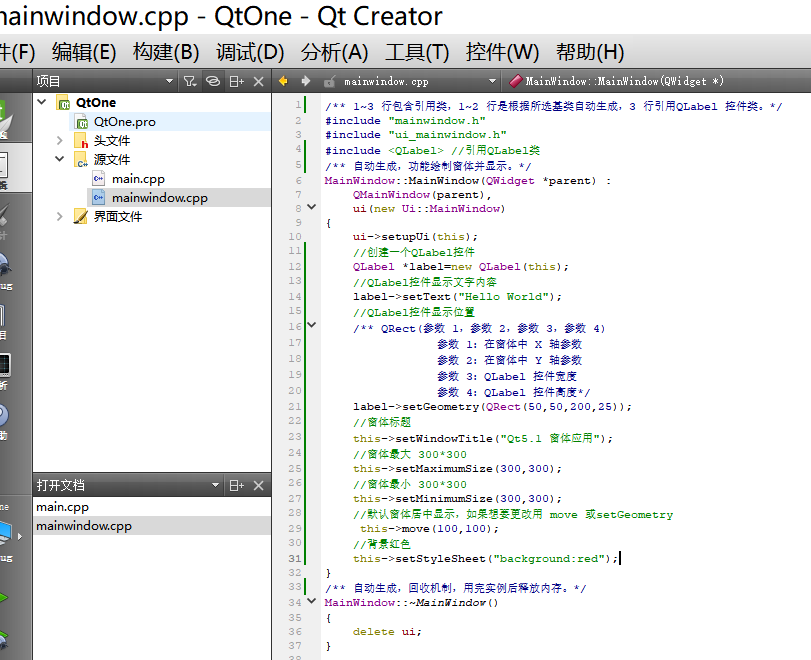Click the go-back arrow in editor toolbar
This screenshot has width=811, height=660.
click(x=283, y=81)
